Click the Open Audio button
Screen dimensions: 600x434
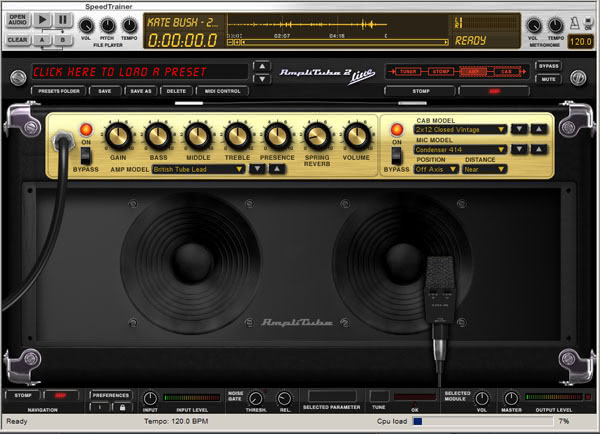click(18, 20)
